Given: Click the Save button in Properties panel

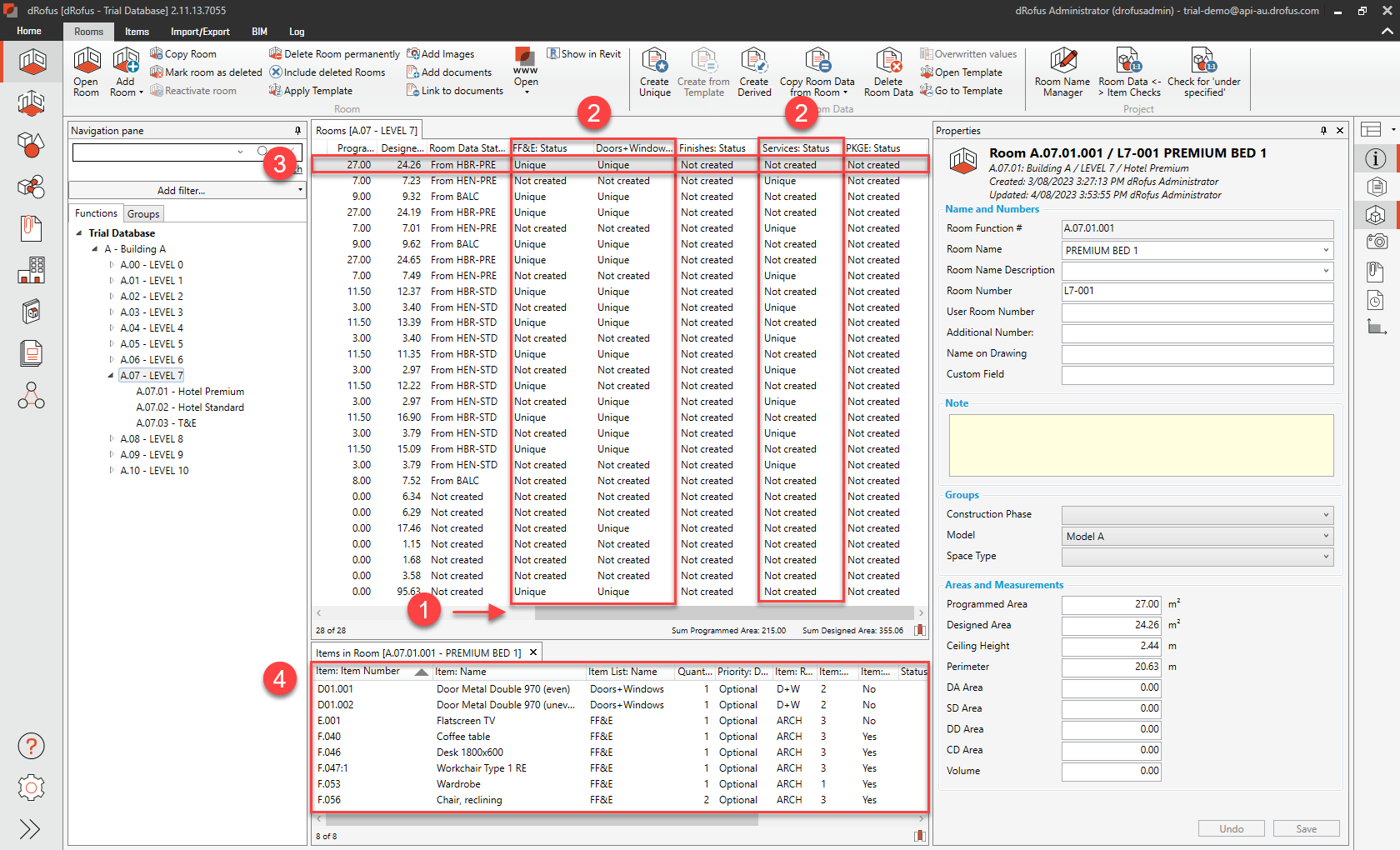Looking at the screenshot, I should pos(1306,827).
